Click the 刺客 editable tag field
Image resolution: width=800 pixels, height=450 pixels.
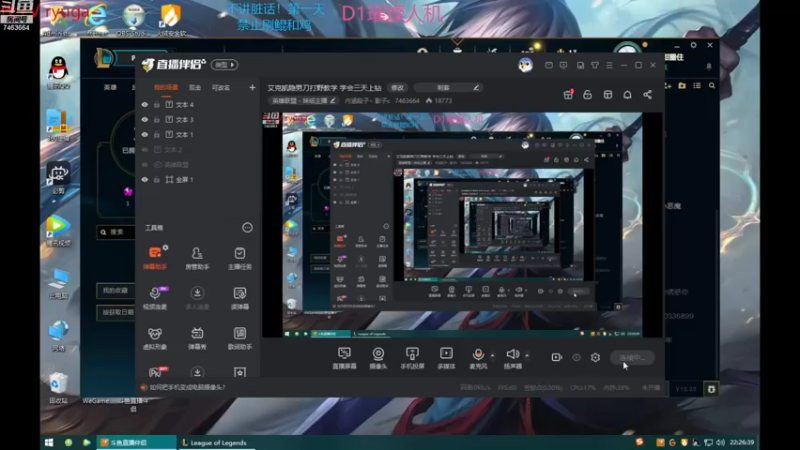(x=447, y=88)
